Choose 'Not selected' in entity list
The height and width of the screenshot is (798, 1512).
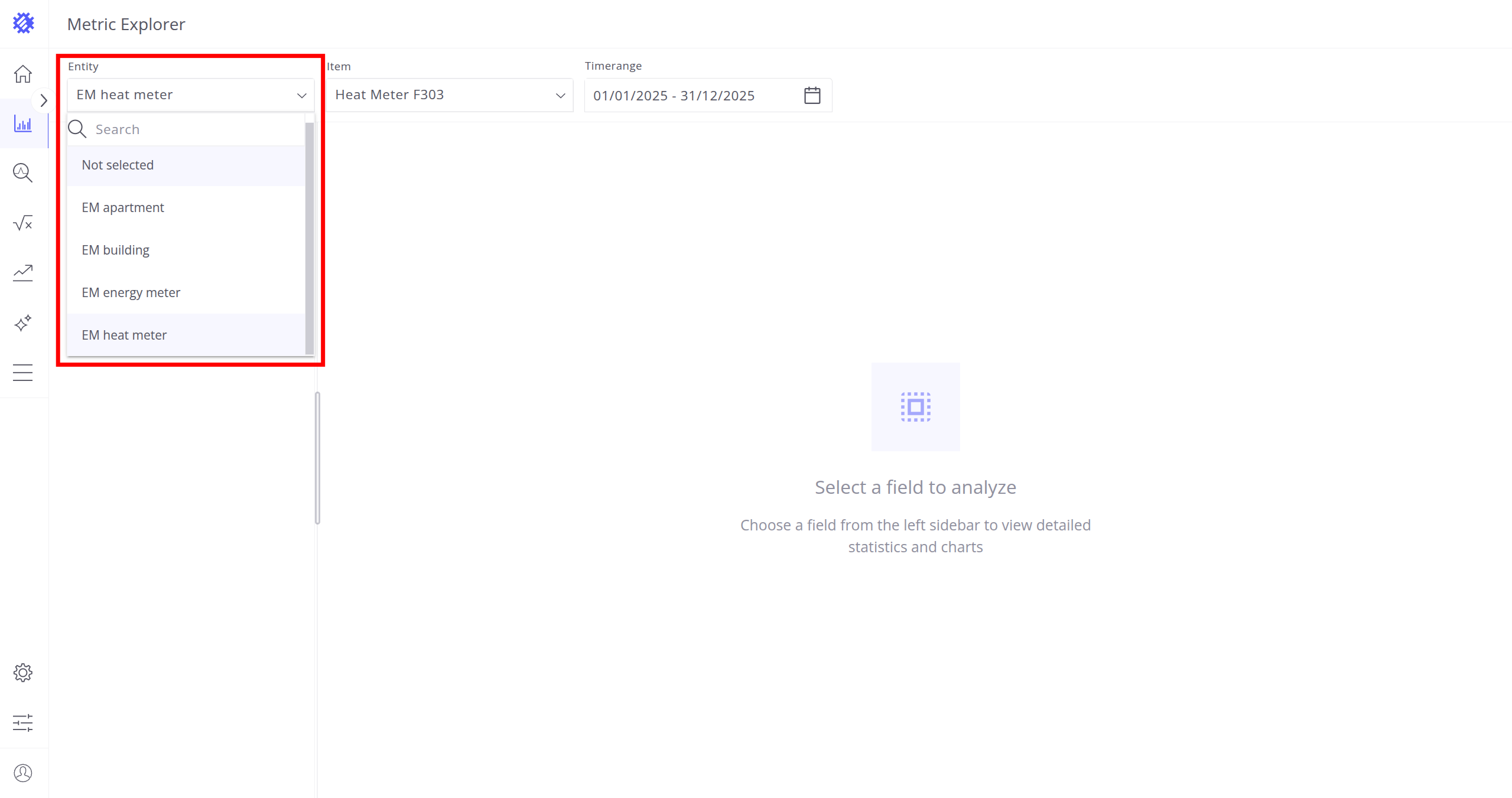click(x=118, y=165)
